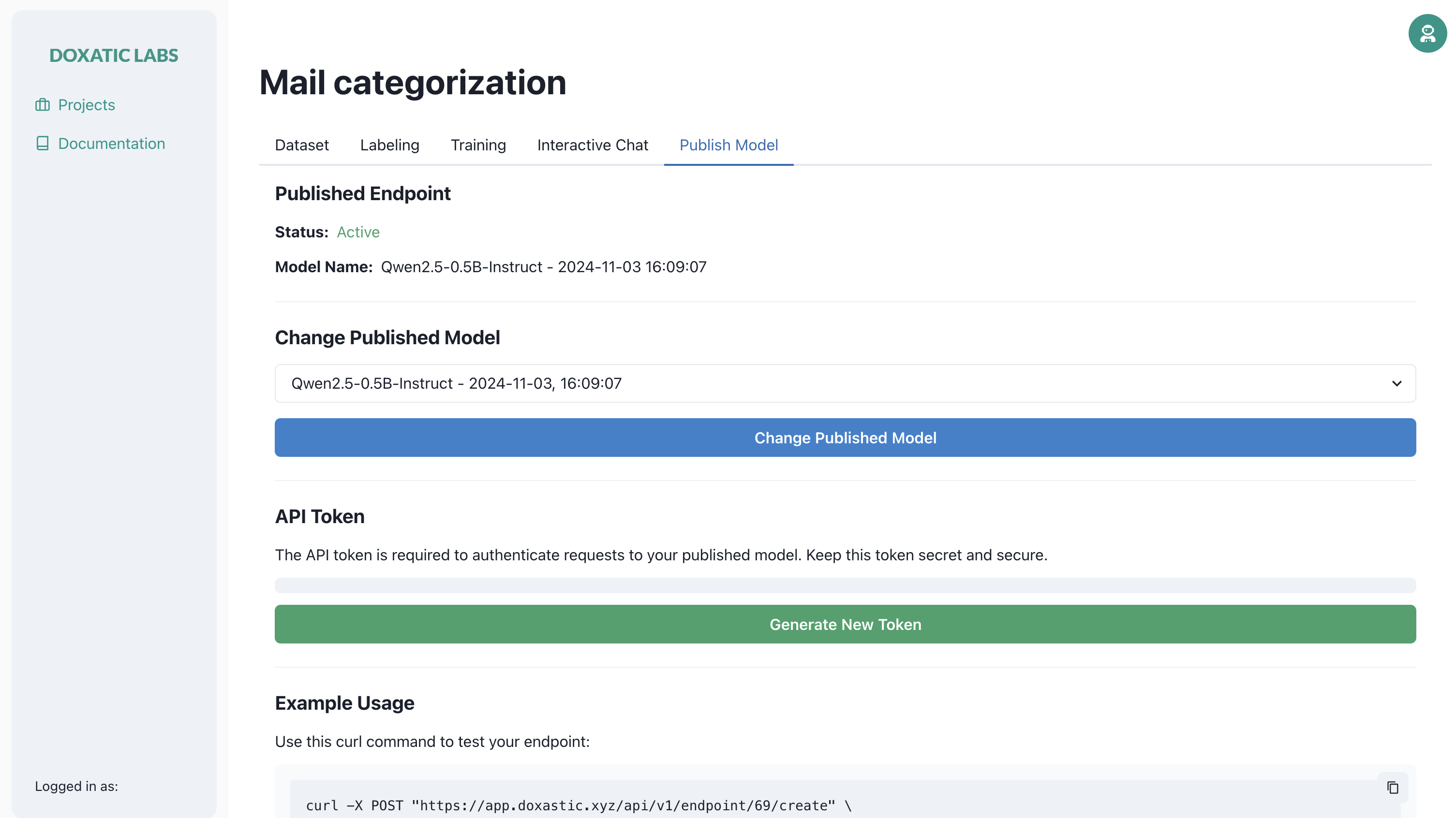Image resolution: width=1456 pixels, height=818 pixels.
Task: Open the Interactive Chat tab
Action: tap(593, 145)
